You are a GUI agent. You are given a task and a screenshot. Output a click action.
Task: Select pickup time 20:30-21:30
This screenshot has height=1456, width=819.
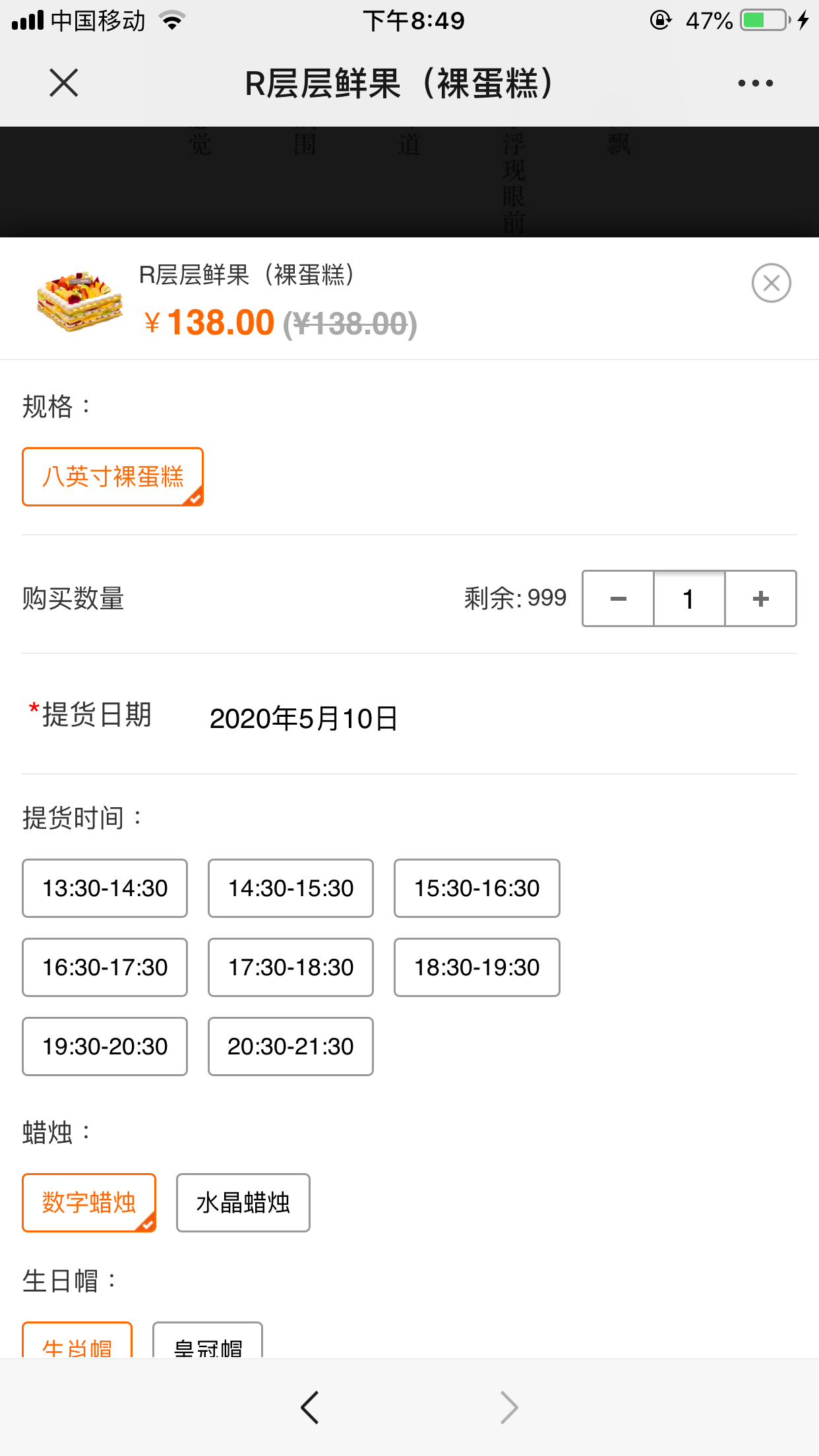[x=291, y=1046]
